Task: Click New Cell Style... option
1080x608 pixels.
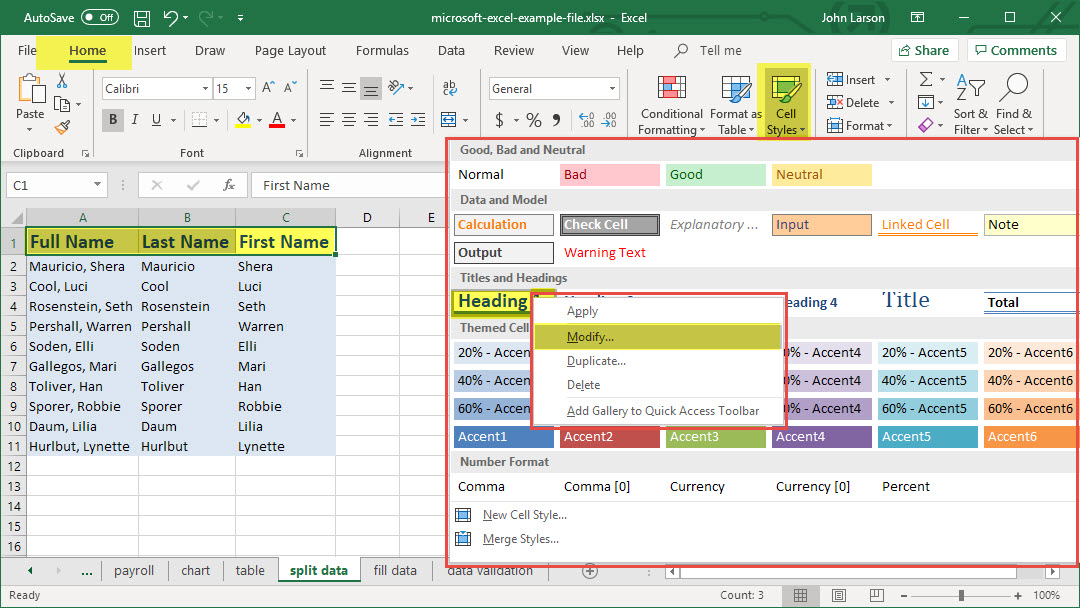Action: (524, 515)
